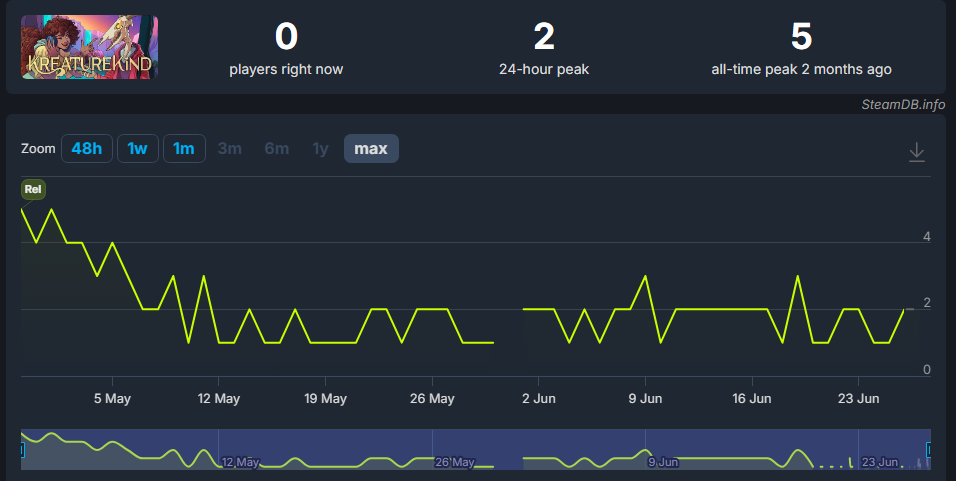Screen dimensions: 956x481
Task: Open the chart download menu icon
Action: (916, 152)
